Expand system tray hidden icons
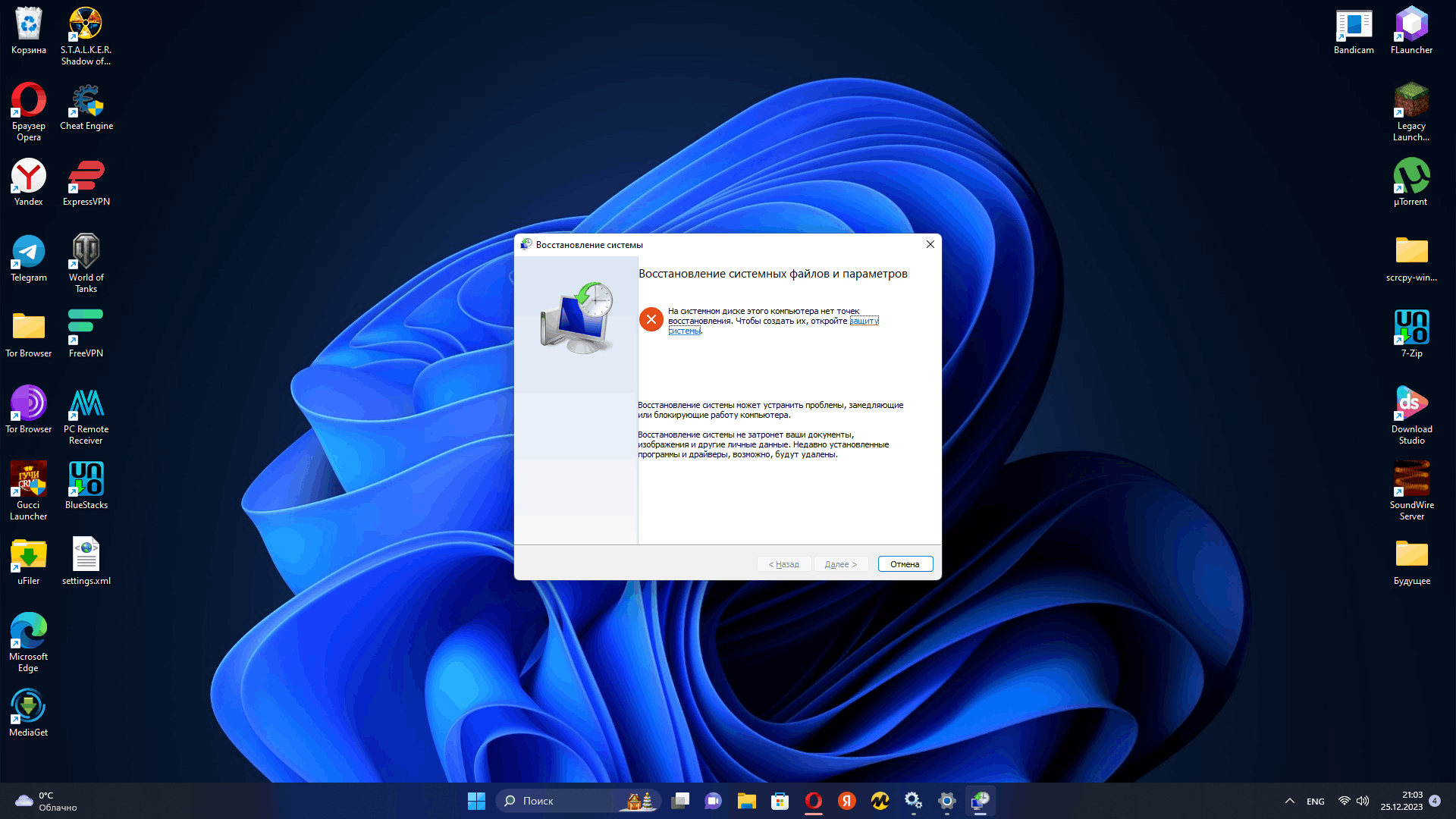 pos(1289,801)
